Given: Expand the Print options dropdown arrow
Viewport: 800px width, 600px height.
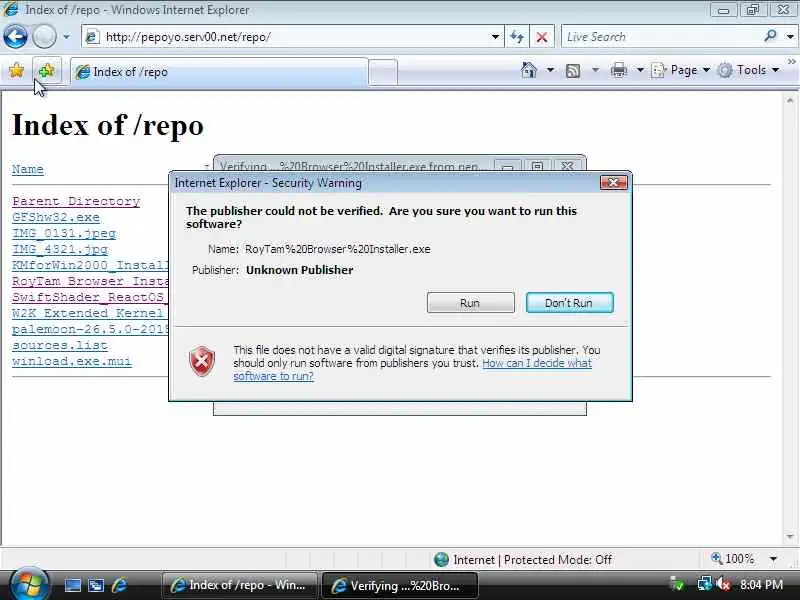Looking at the screenshot, I should click(x=640, y=70).
